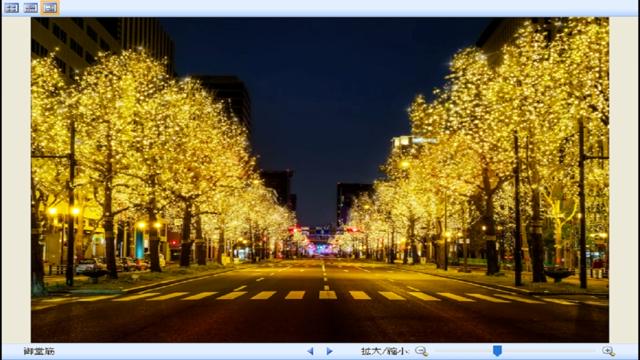Click the zoom out magnifier icon

[x=421, y=351]
